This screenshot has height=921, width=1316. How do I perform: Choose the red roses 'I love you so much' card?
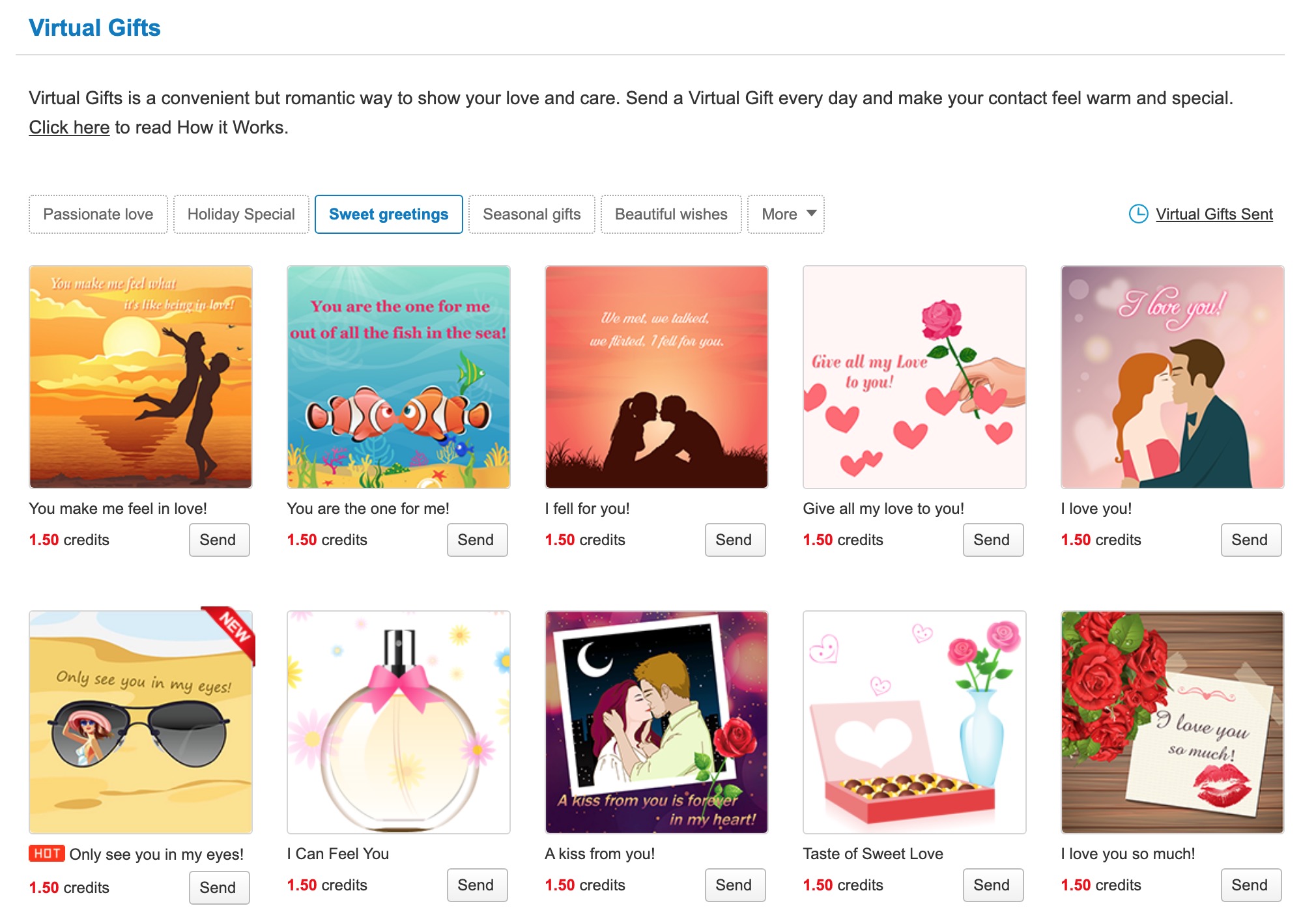click(x=1173, y=722)
